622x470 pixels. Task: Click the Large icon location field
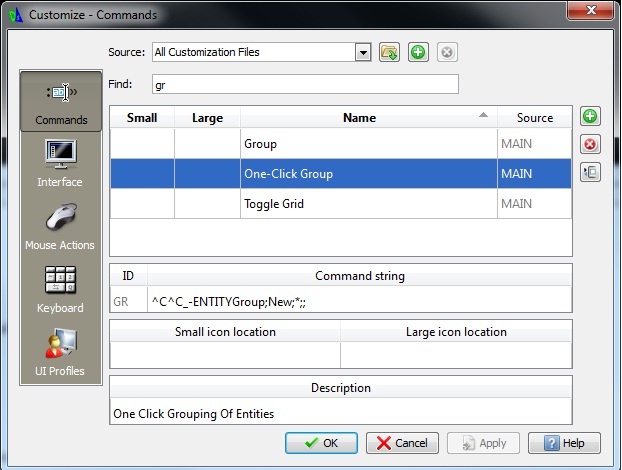[x=456, y=355]
